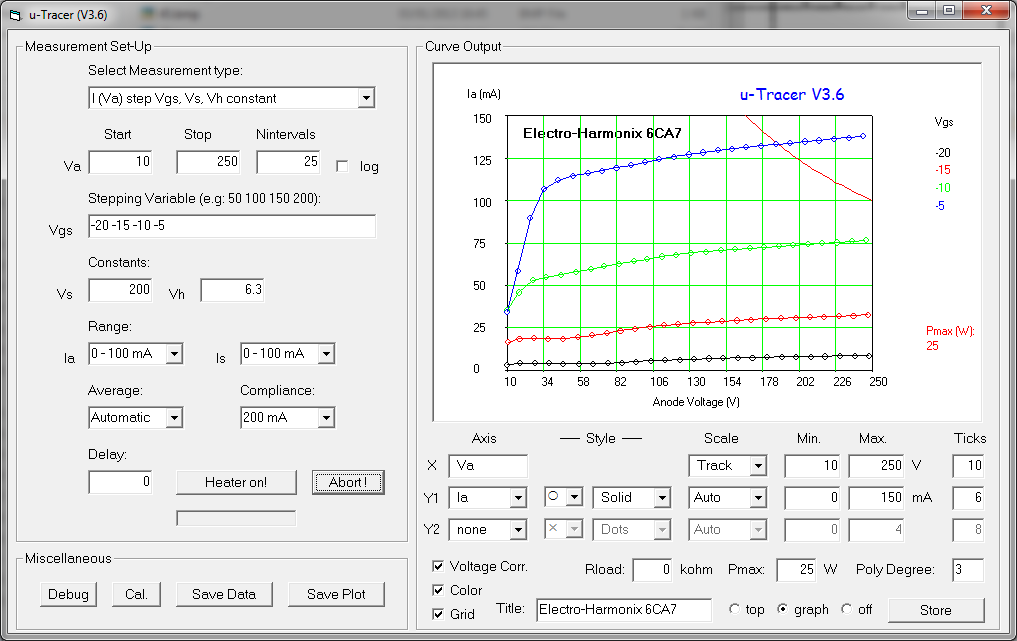The height and width of the screenshot is (641, 1017).
Task: Open the Y2 axis none dropdown
Action: coord(518,530)
